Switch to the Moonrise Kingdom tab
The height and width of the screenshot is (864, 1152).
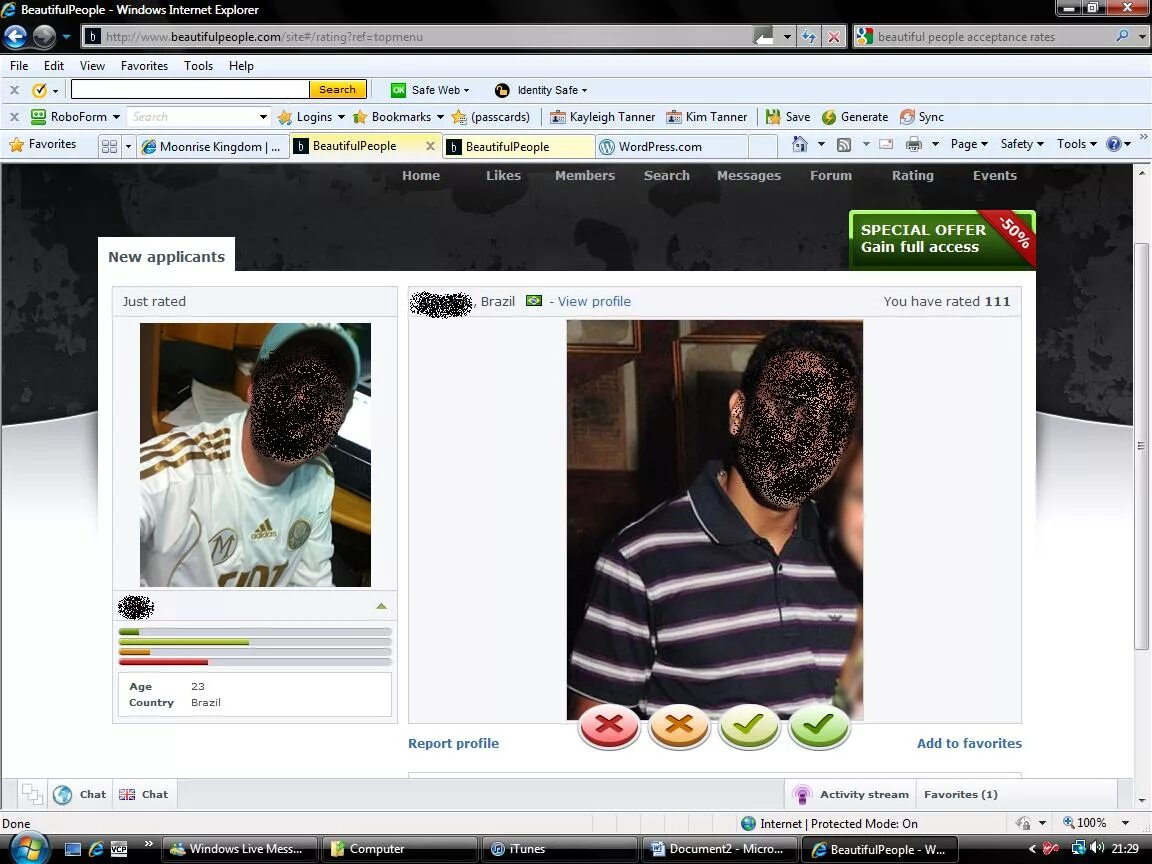(212, 146)
